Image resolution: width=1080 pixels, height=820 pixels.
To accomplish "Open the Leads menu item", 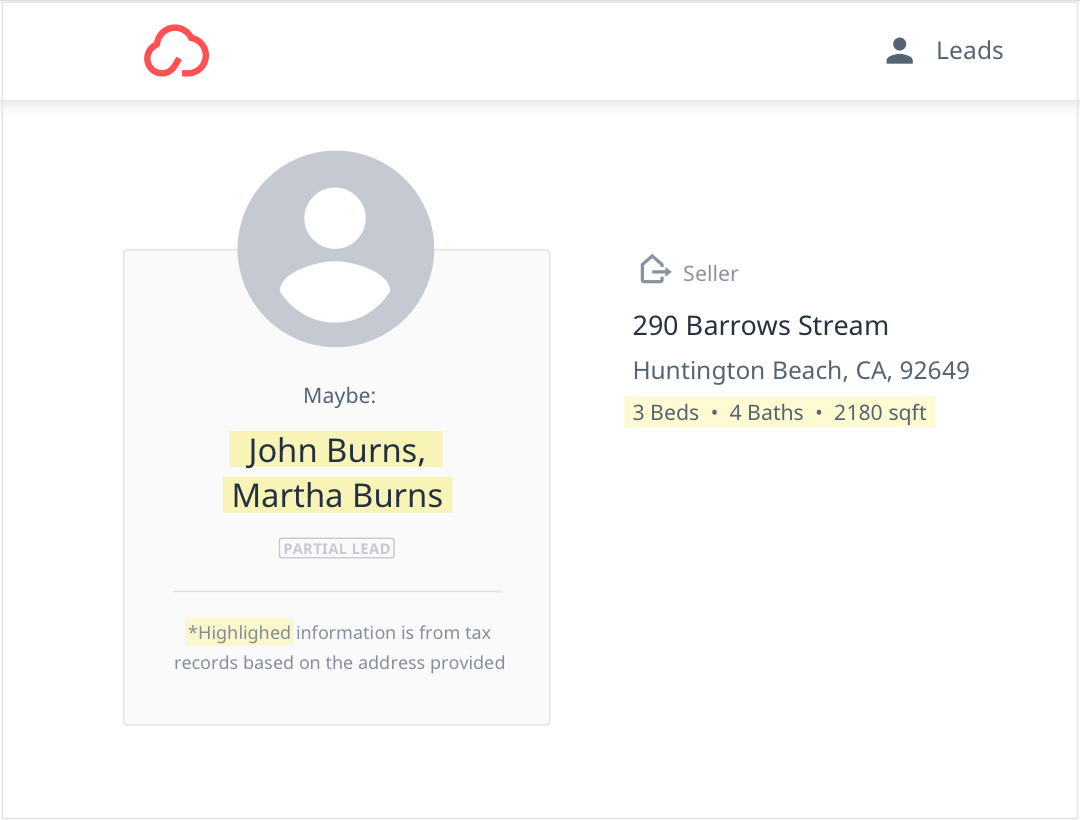I will click(969, 51).
